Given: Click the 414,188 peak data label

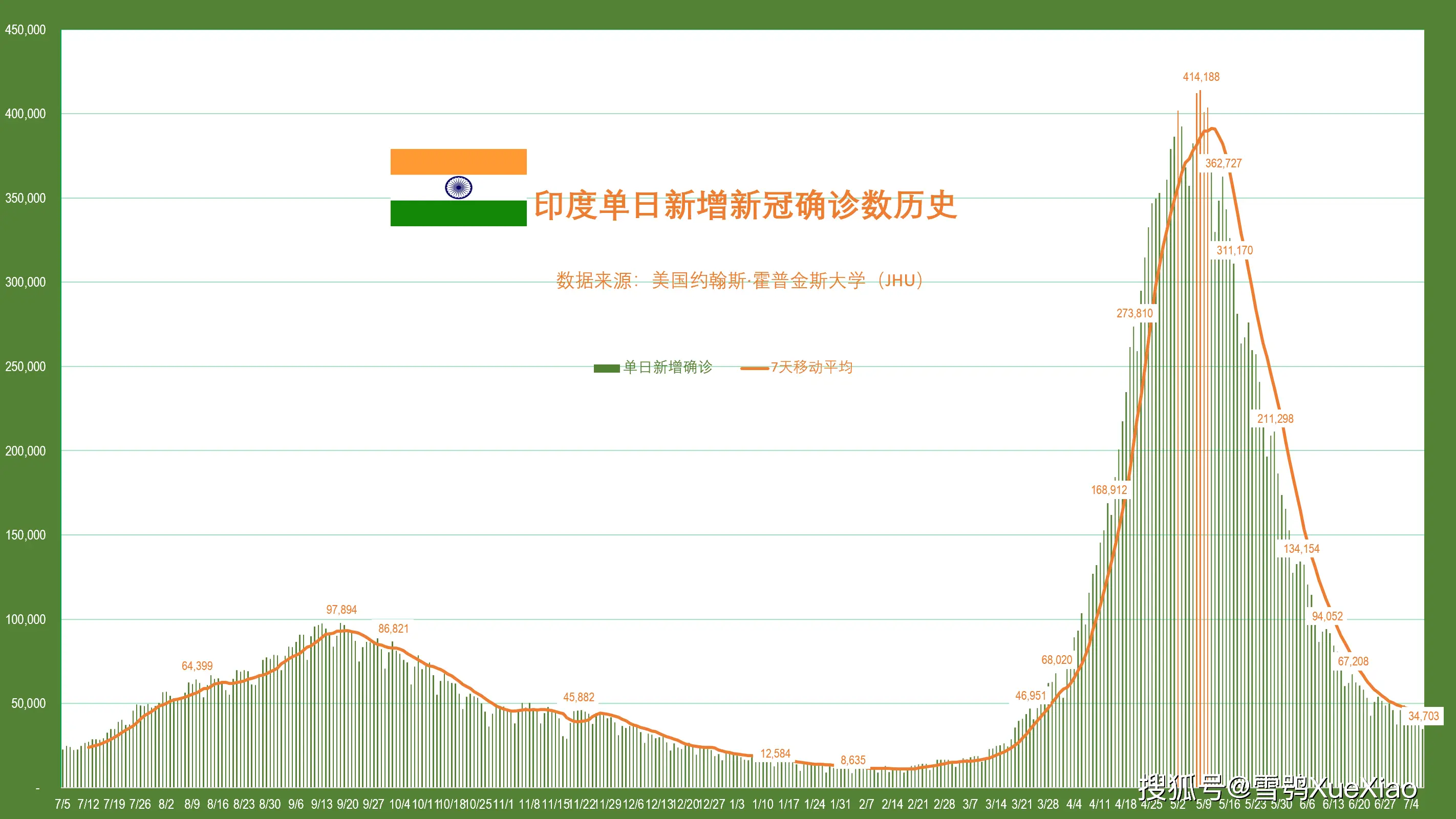Looking at the screenshot, I should coord(1201,77).
